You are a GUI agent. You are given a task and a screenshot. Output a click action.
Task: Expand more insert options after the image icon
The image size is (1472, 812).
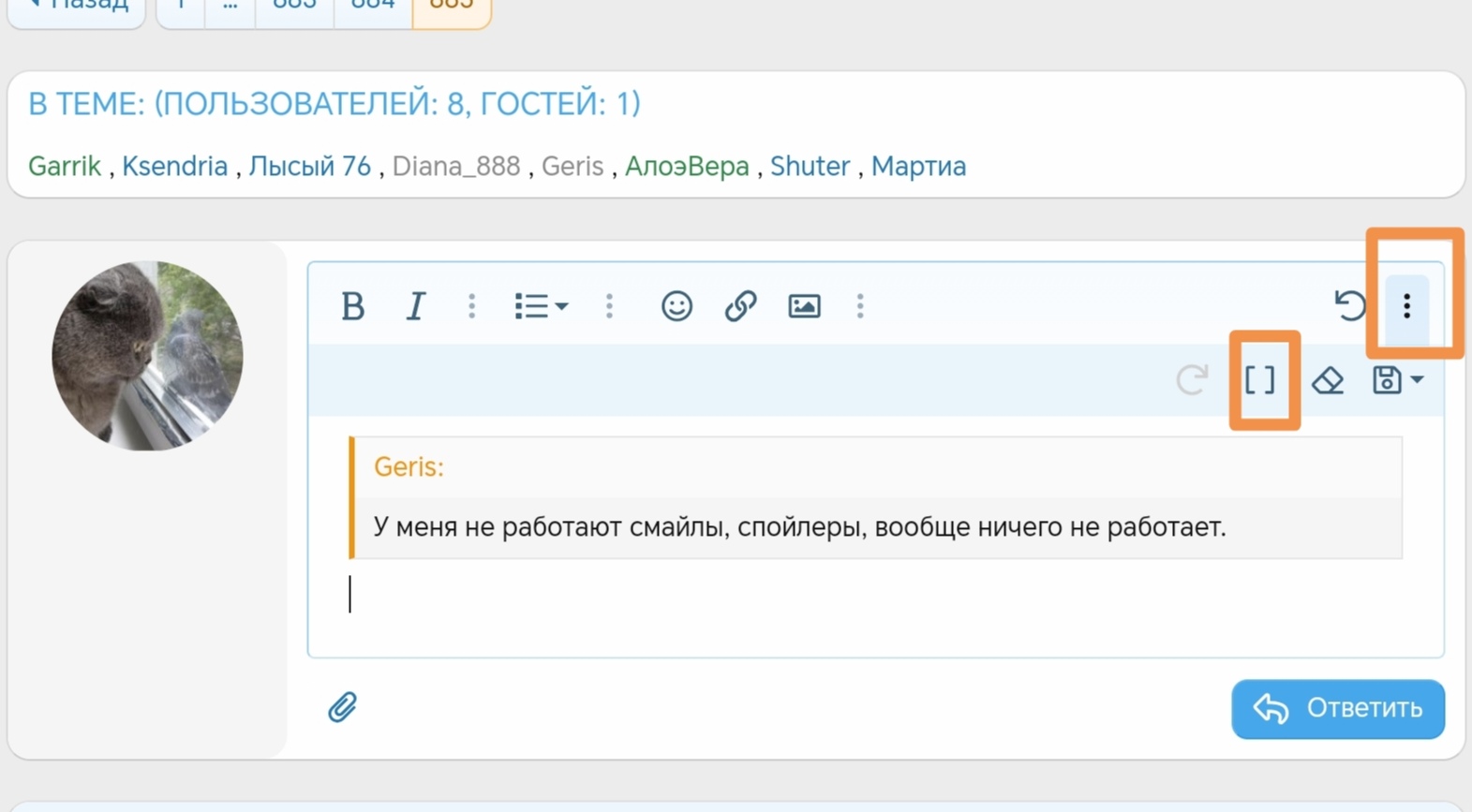pyautogui.click(x=860, y=306)
